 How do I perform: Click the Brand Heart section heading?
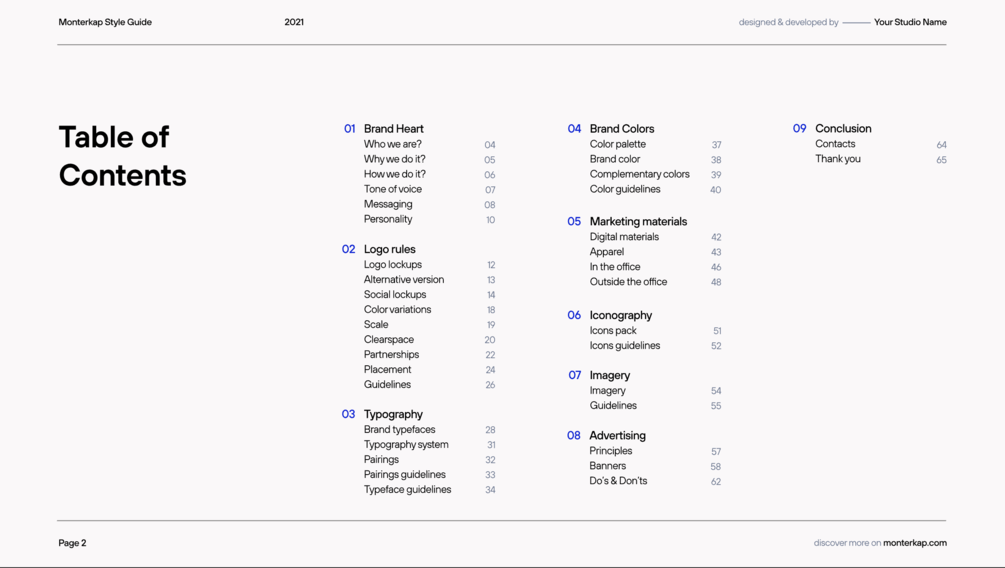[x=393, y=129]
